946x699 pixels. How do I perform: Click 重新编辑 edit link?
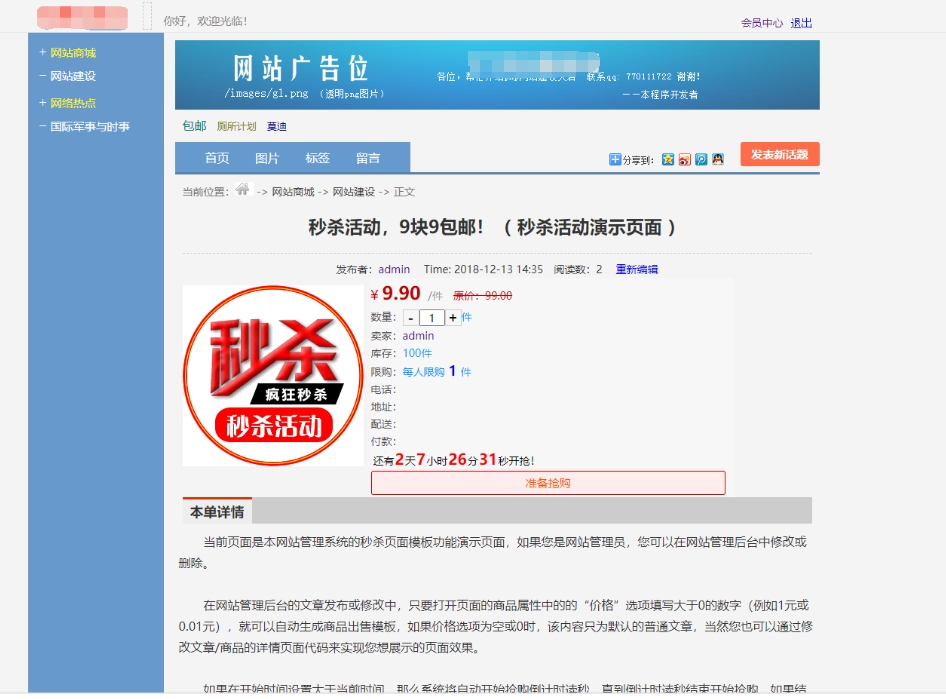(636, 269)
